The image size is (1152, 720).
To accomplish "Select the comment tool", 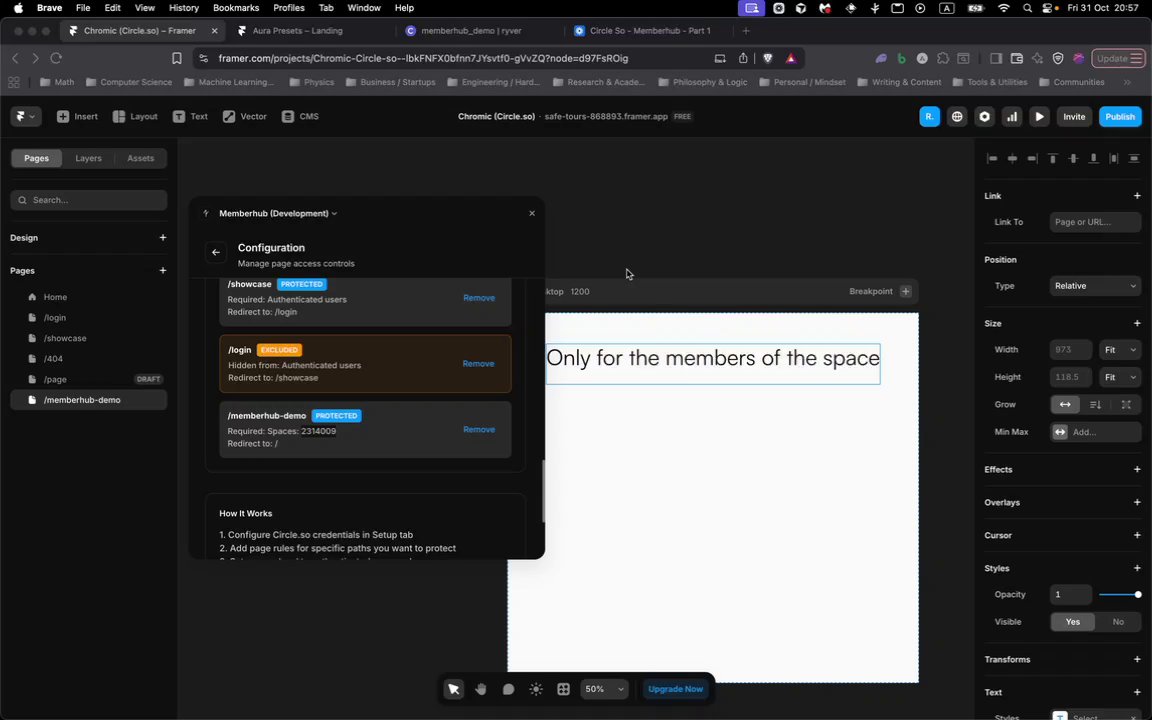I will pyautogui.click(x=508, y=689).
